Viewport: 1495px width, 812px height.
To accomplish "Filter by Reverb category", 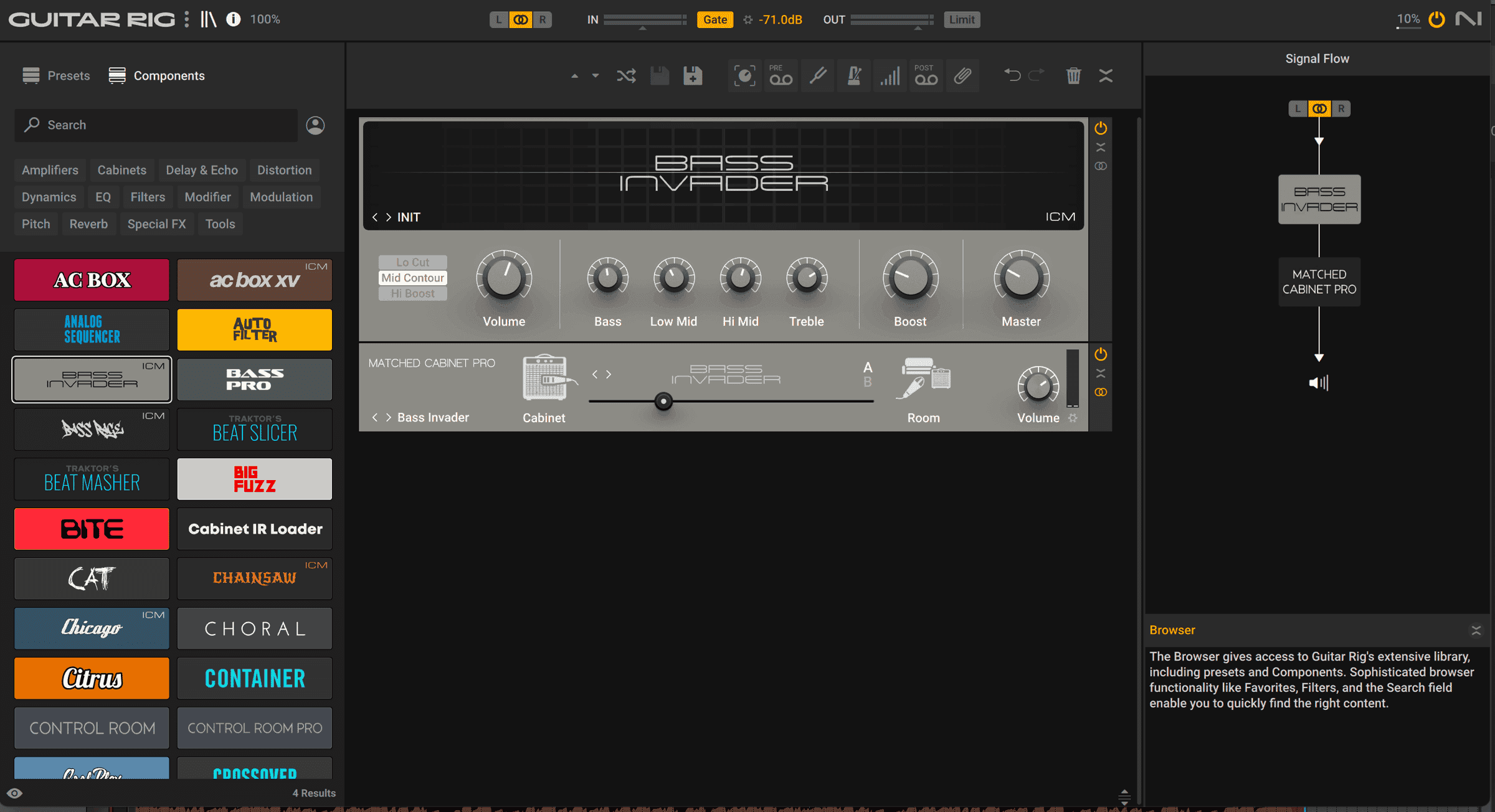I will (x=88, y=224).
